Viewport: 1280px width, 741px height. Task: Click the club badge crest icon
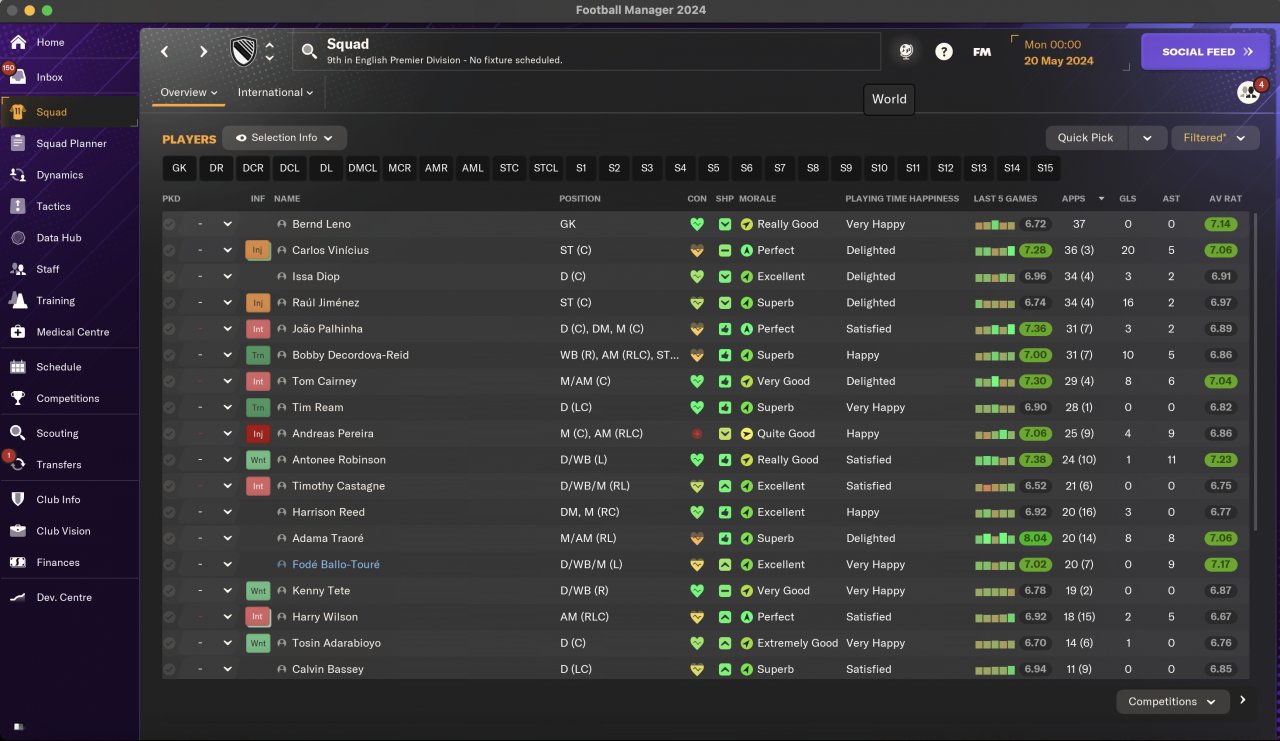(243, 52)
